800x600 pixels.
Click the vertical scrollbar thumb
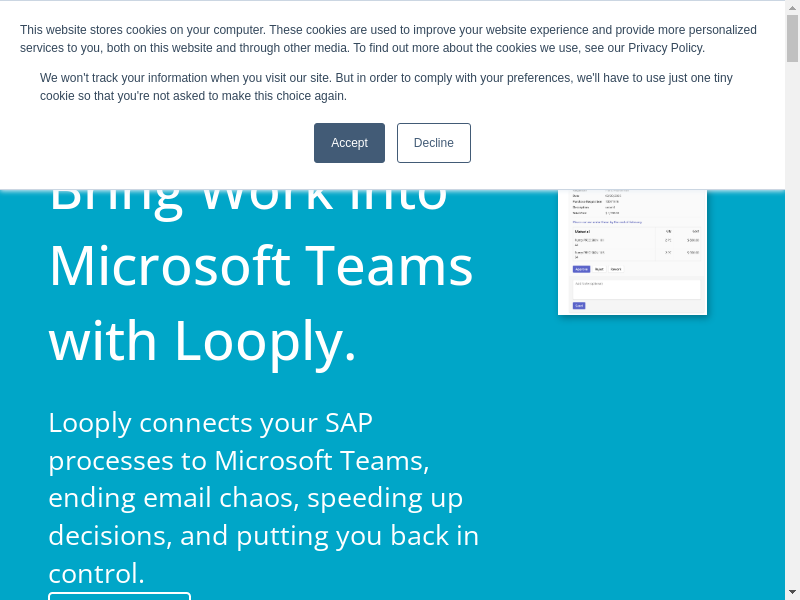(792, 38)
